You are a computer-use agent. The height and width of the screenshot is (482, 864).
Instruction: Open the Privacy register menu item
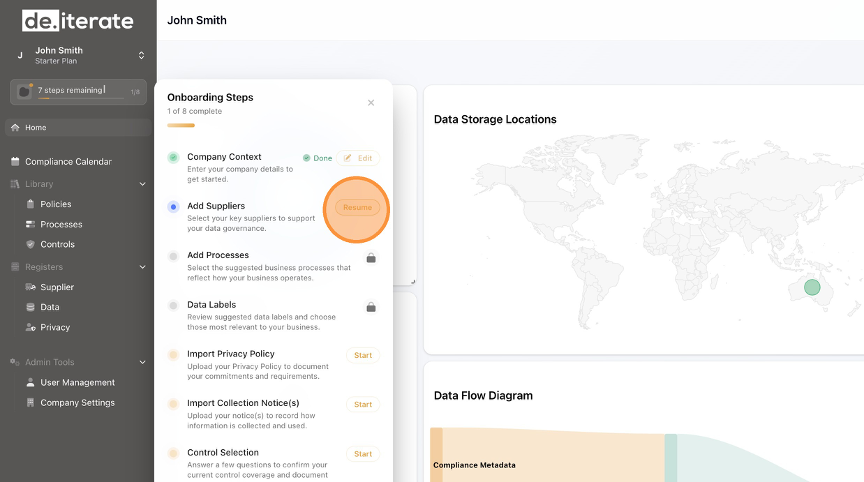[55, 327]
